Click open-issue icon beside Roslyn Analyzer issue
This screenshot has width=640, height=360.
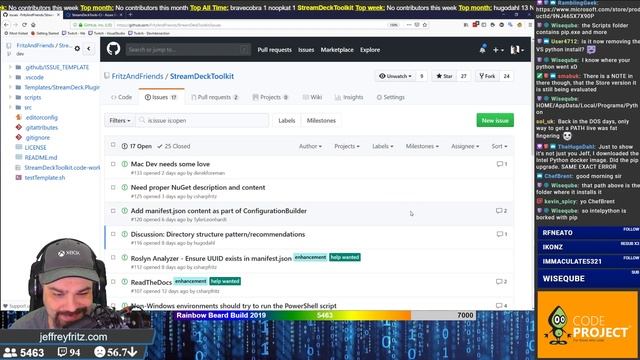(x=124, y=258)
